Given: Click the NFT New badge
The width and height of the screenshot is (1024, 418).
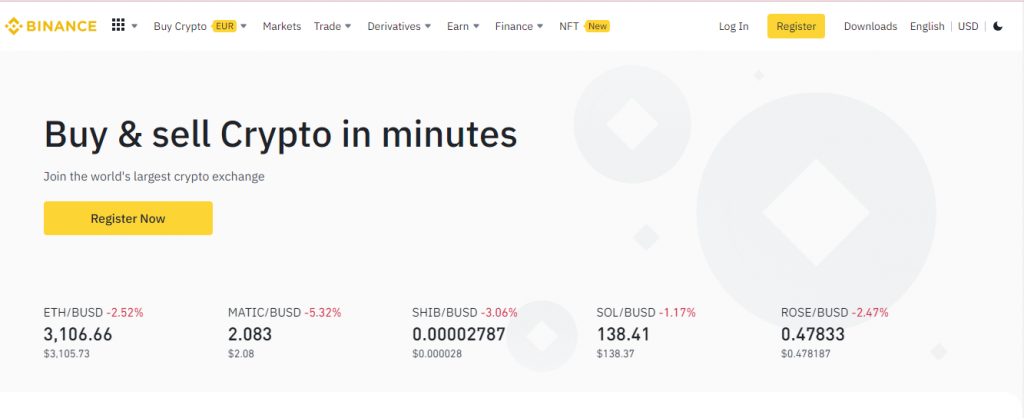Looking at the screenshot, I should [x=597, y=26].
